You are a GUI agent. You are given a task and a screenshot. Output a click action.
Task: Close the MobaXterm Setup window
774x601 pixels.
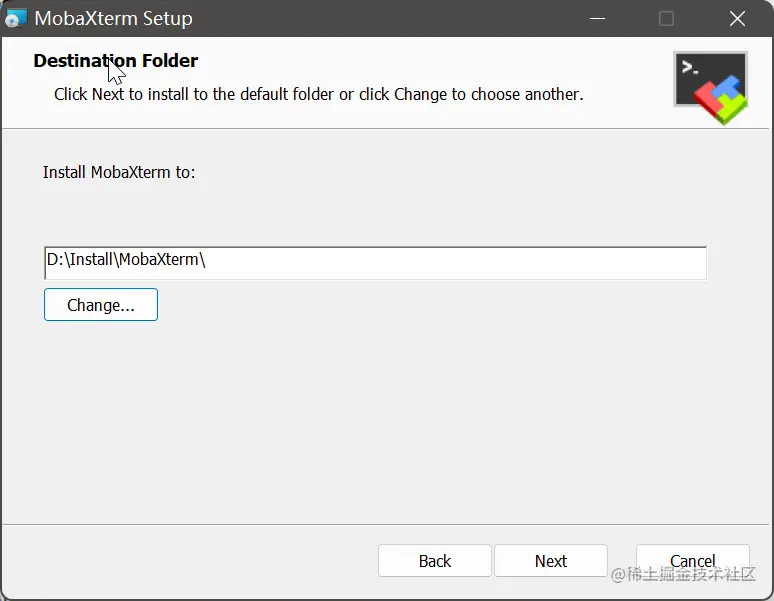point(737,19)
